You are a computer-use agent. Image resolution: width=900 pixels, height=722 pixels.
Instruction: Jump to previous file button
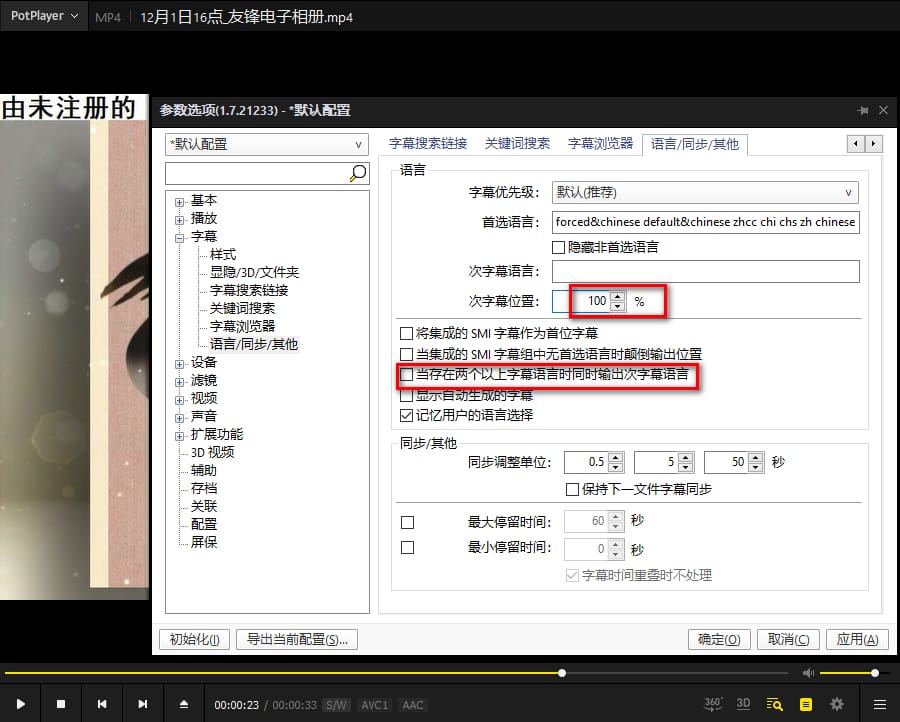point(102,704)
